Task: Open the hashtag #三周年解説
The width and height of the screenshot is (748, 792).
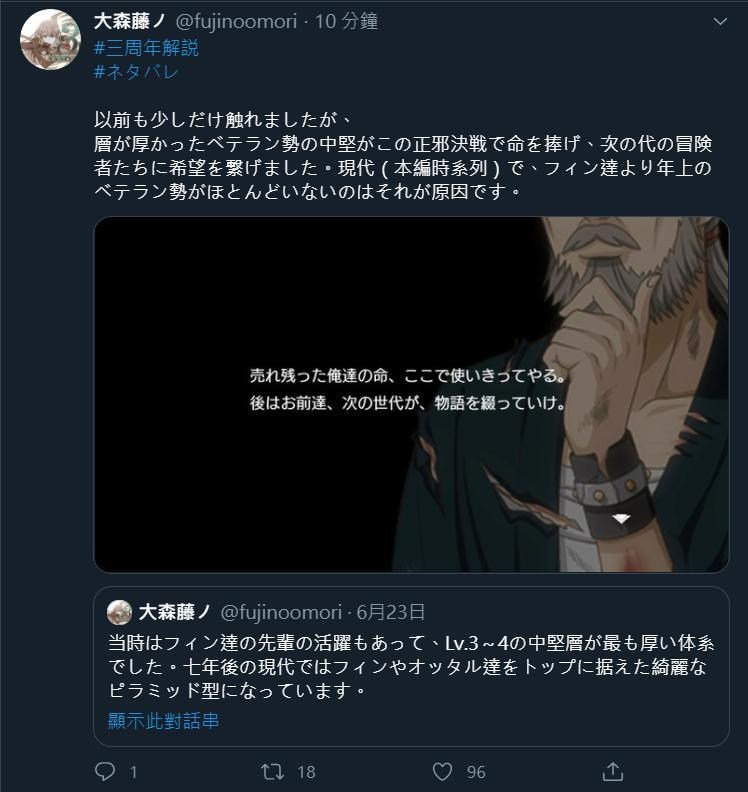Action: [146, 48]
